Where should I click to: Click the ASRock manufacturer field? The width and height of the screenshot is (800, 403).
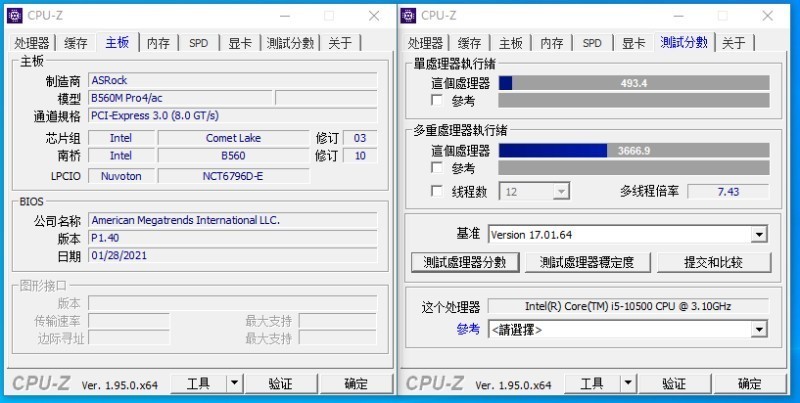233,80
